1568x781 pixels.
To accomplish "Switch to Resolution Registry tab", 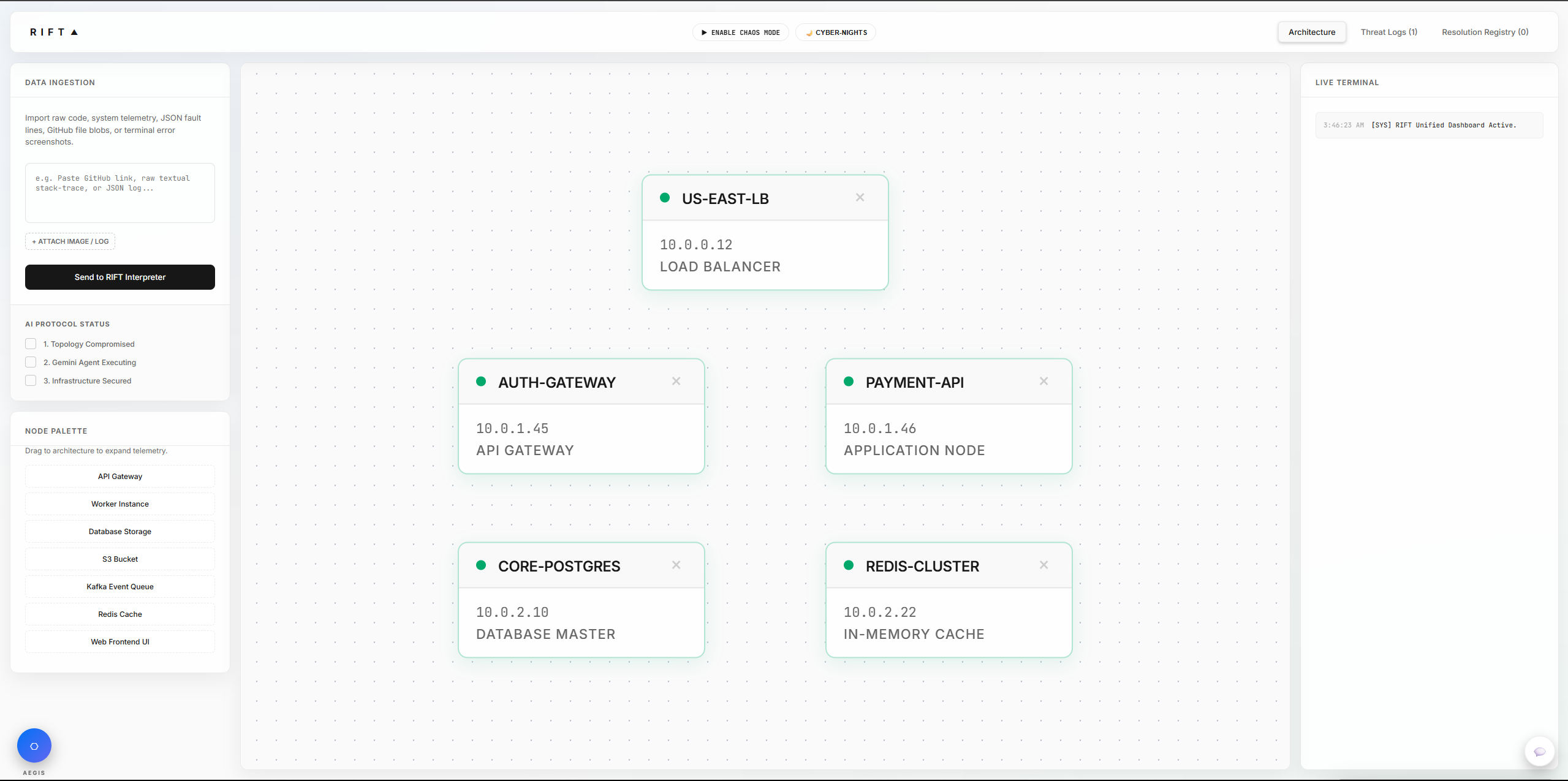I will (x=1485, y=32).
